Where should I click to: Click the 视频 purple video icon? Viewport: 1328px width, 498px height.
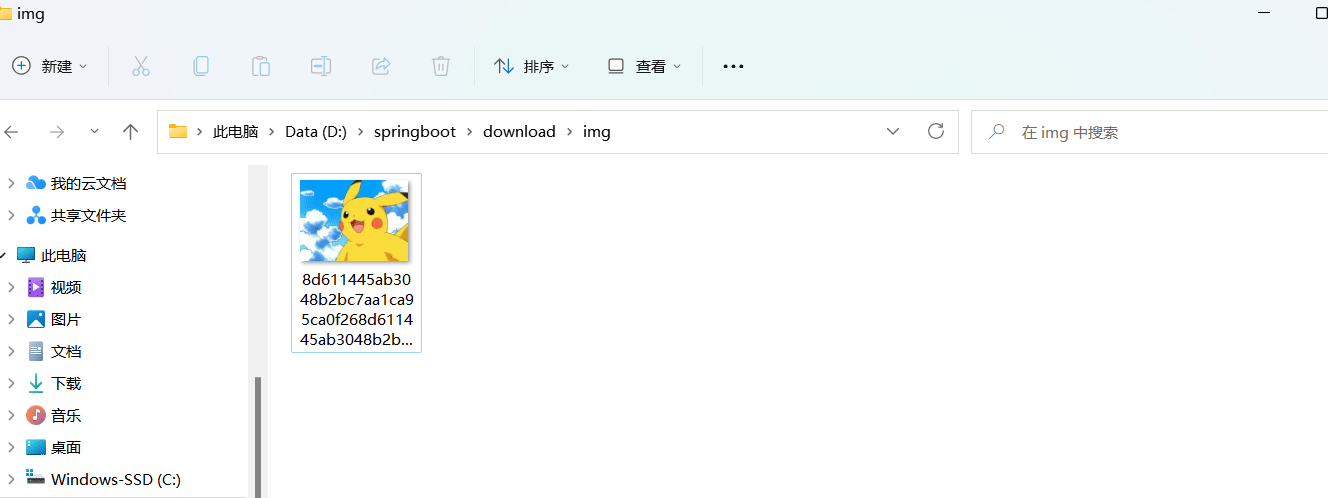pyautogui.click(x=36, y=287)
